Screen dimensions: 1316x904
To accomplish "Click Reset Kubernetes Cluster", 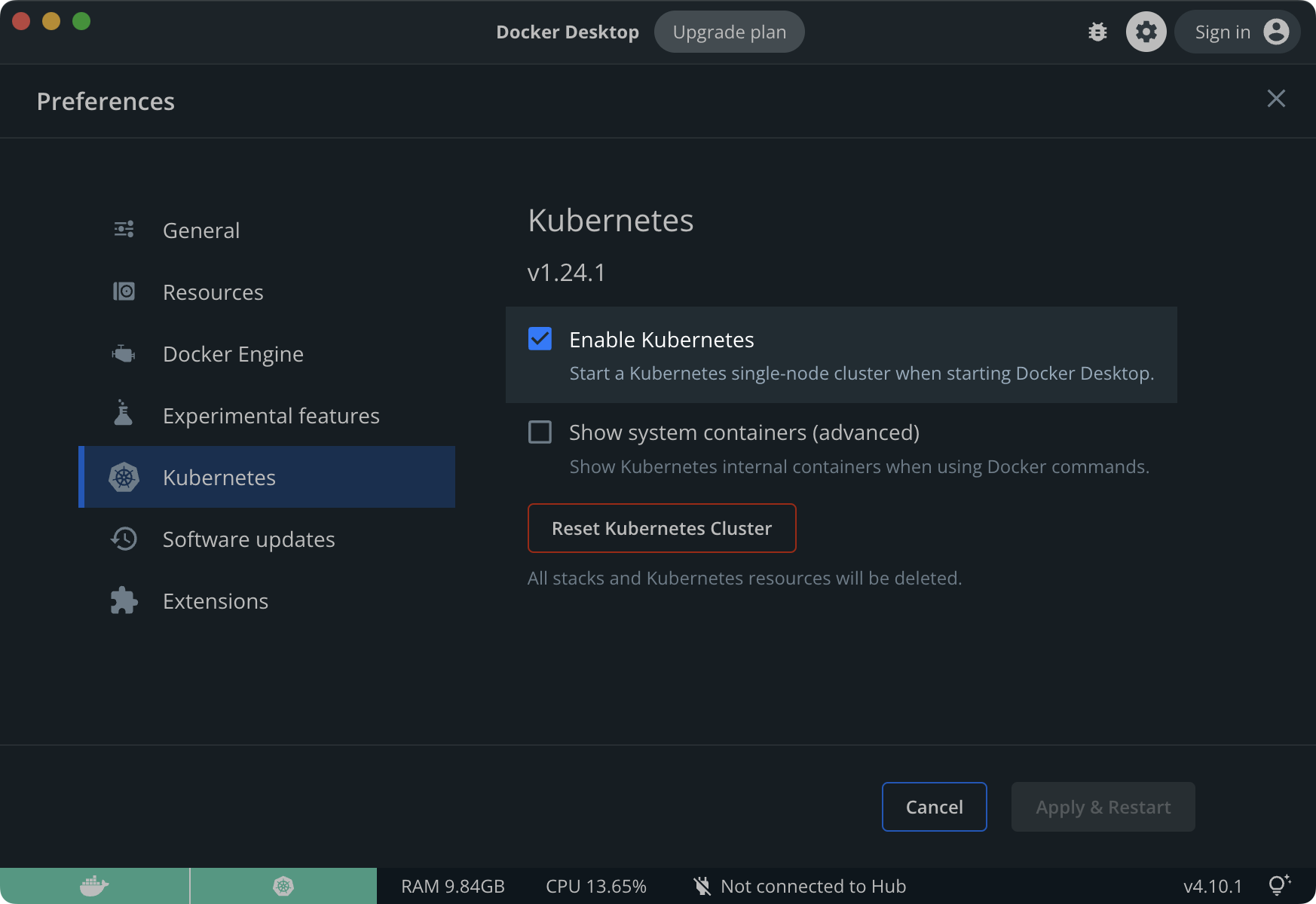I will click(x=661, y=528).
